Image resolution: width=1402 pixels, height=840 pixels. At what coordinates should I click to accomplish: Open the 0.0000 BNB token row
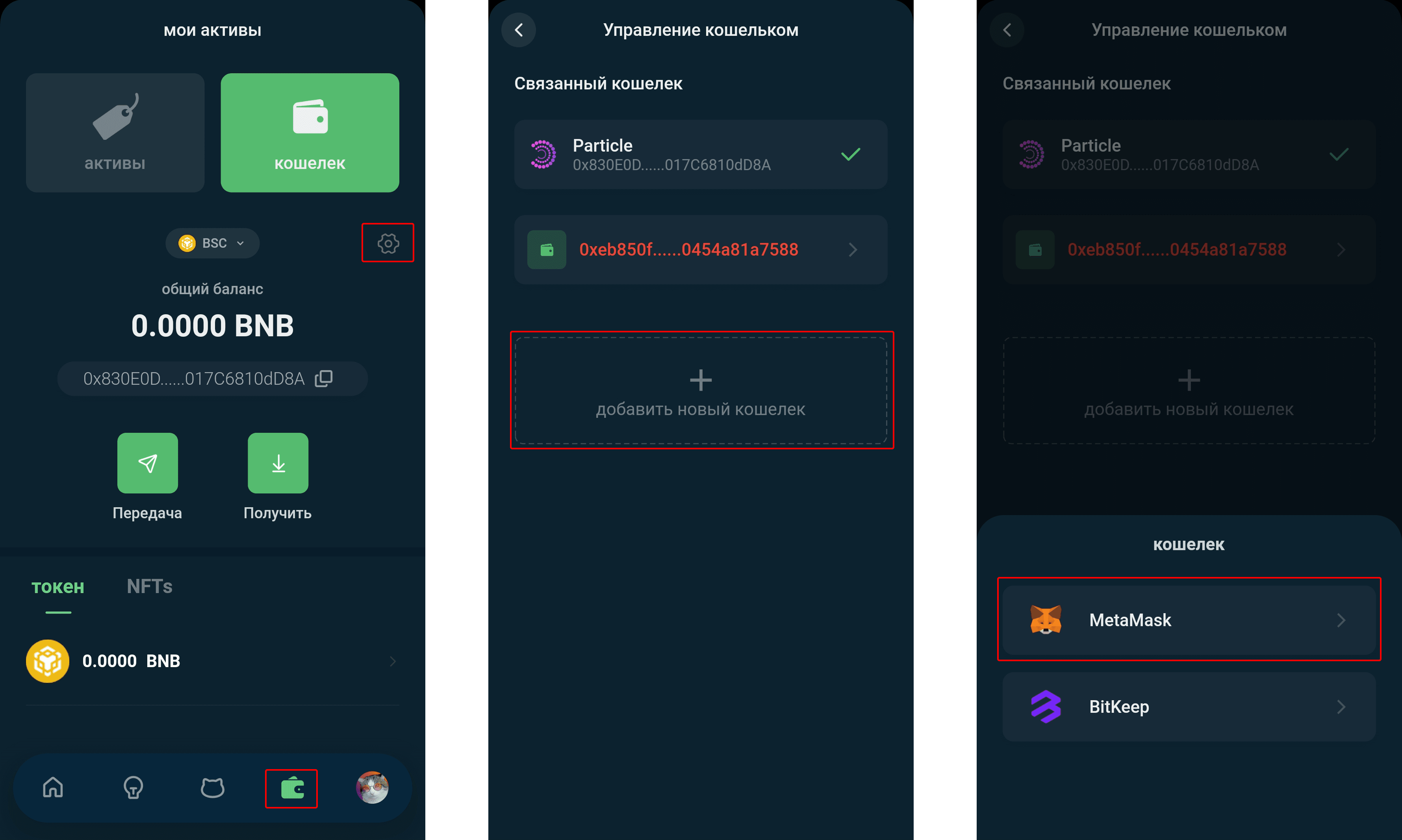pos(212,661)
